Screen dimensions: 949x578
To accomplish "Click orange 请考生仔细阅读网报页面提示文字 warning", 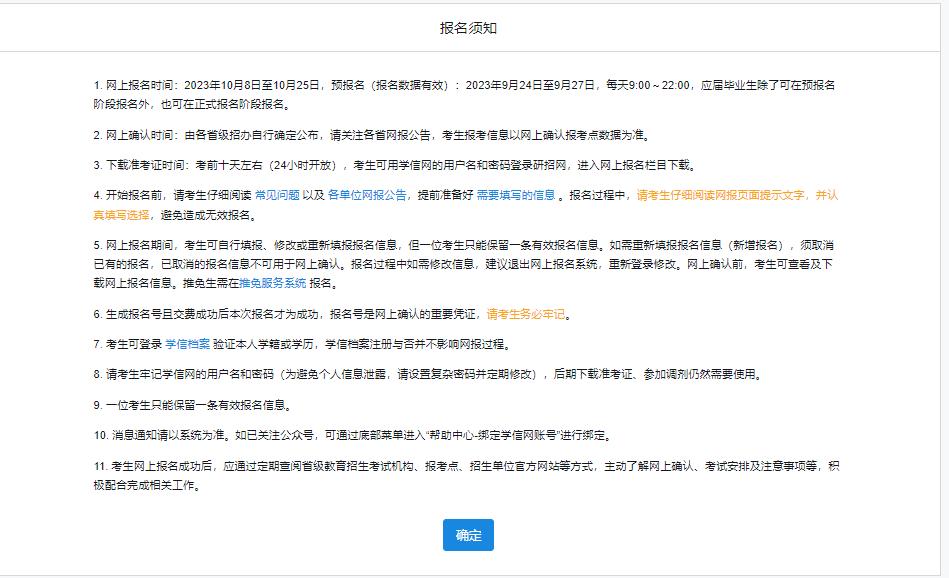I will point(722,195).
